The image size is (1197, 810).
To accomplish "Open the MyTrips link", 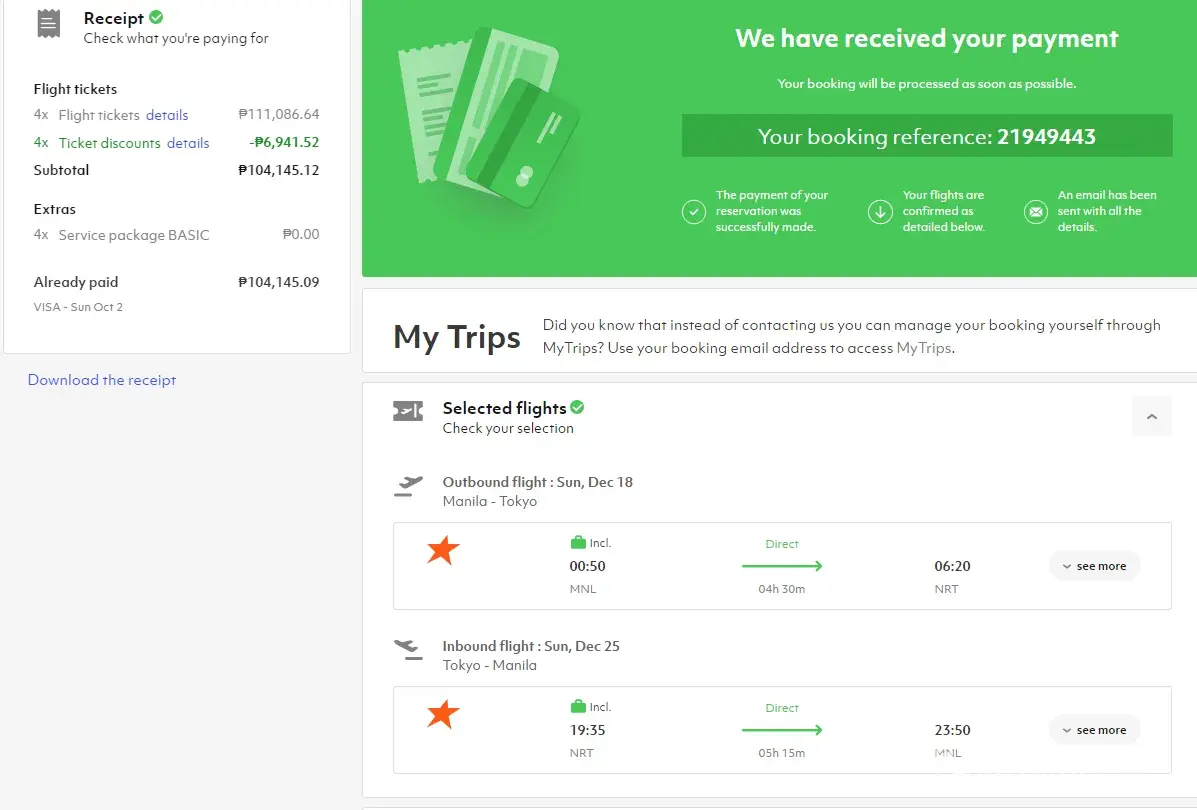I will point(924,348).
